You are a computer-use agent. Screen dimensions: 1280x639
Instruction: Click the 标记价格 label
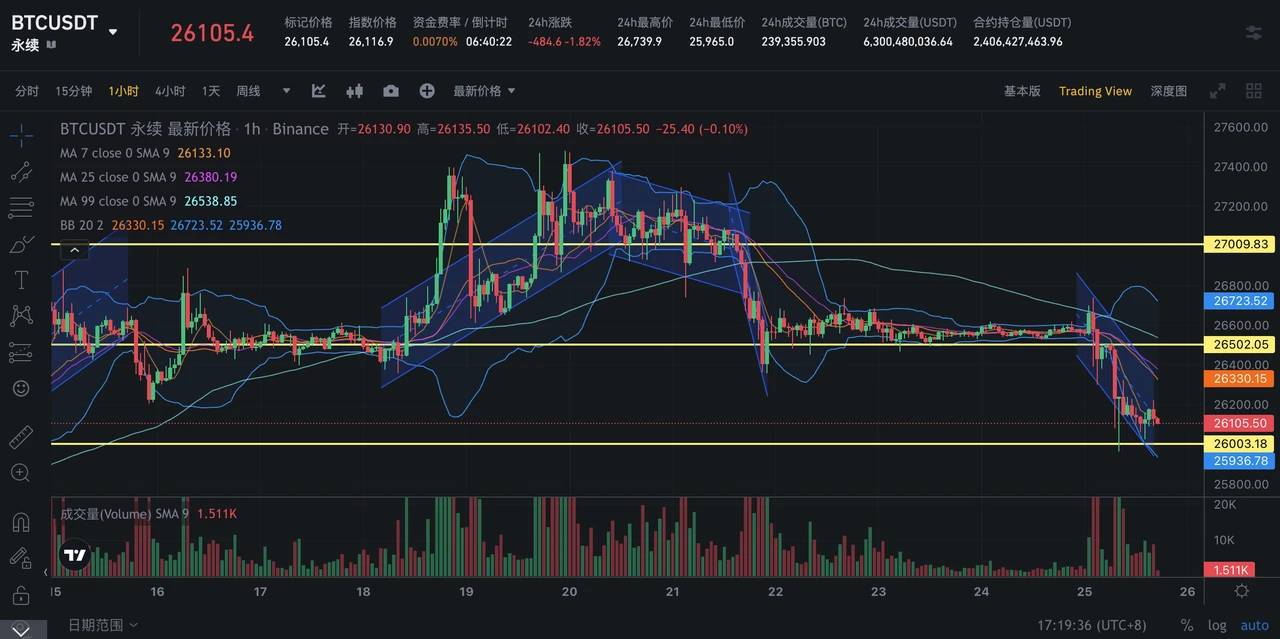308,22
